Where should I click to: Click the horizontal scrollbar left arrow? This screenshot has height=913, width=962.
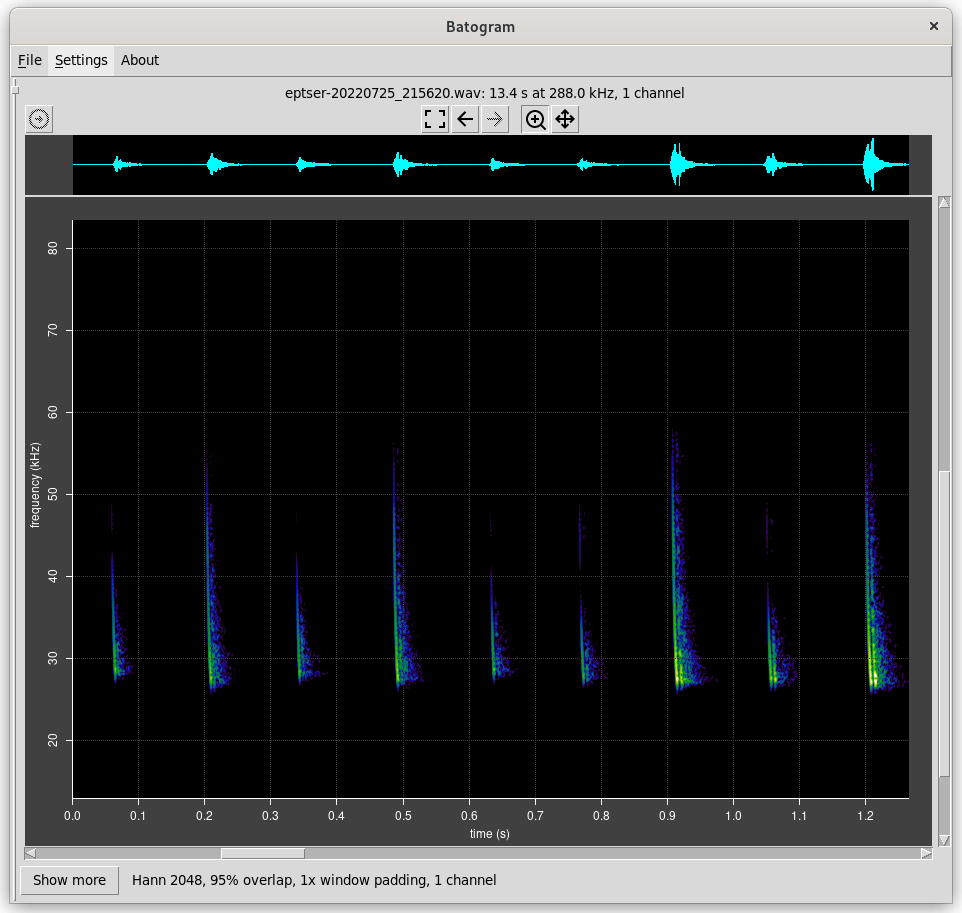coord(31,853)
